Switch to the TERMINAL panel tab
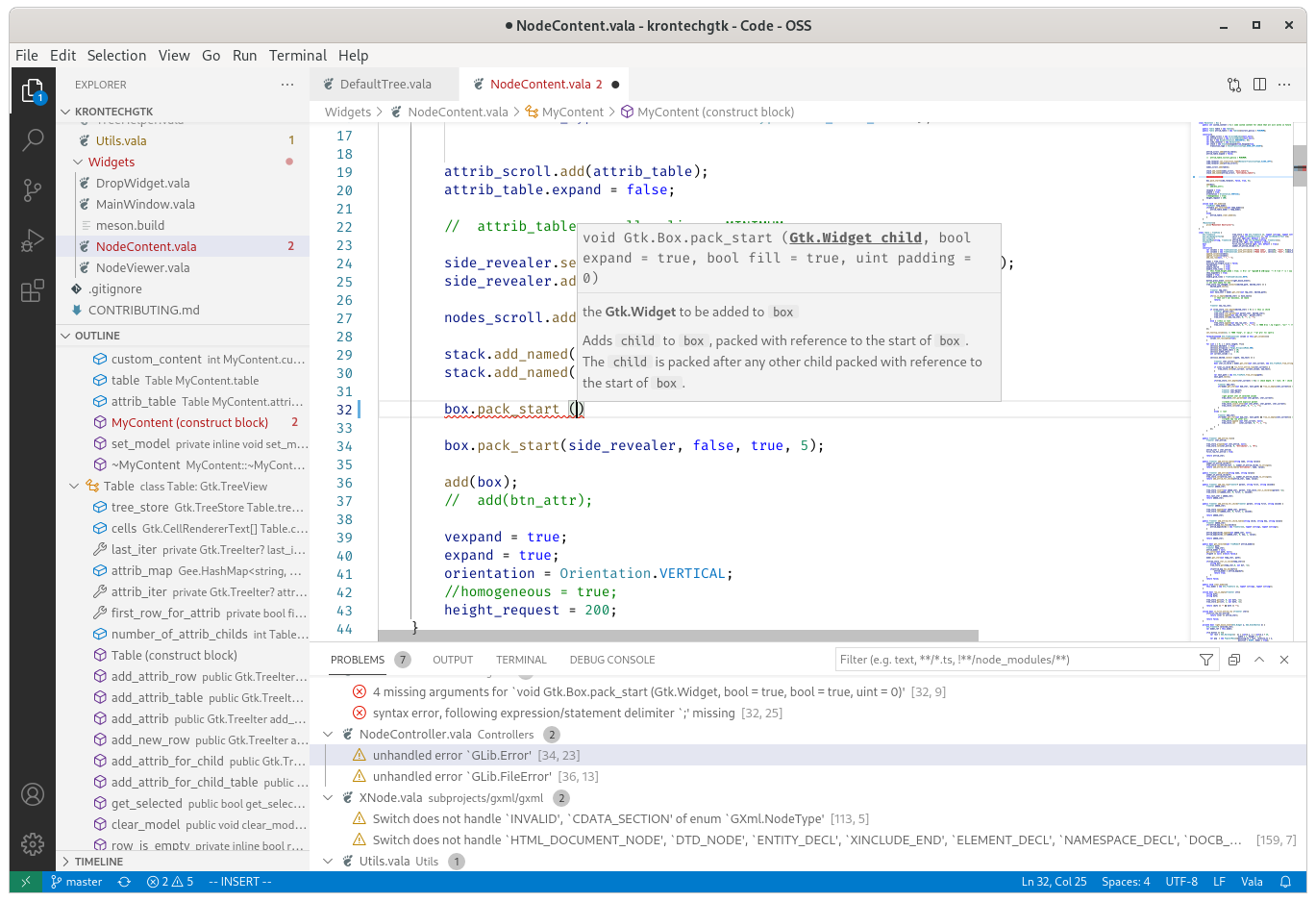 (x=521, y=660)
